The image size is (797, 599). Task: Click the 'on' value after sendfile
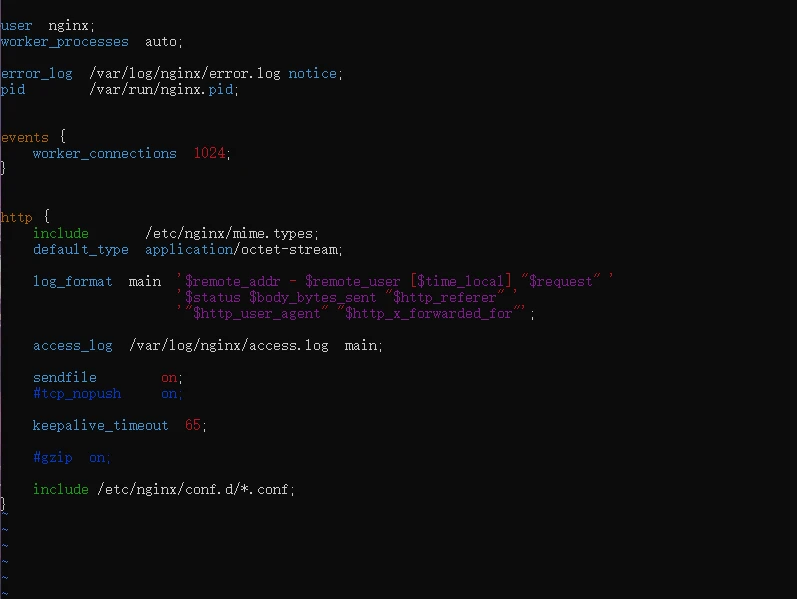(x=169, y=378)
